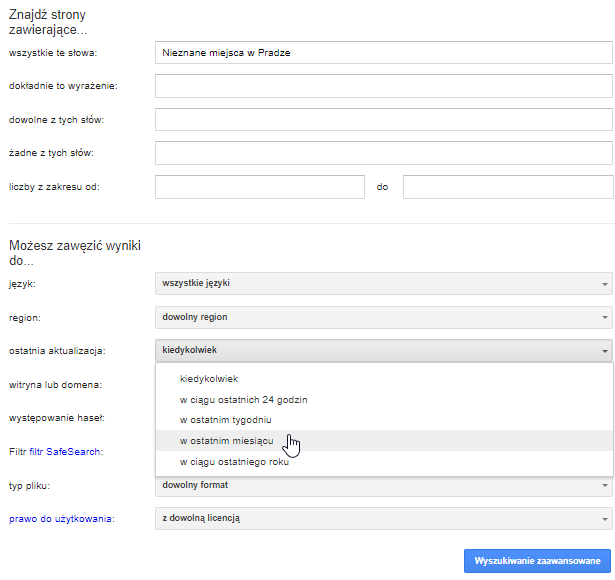Click the 'Wyszukiwanie zaawansowane' button

click(x=537, y=560)
